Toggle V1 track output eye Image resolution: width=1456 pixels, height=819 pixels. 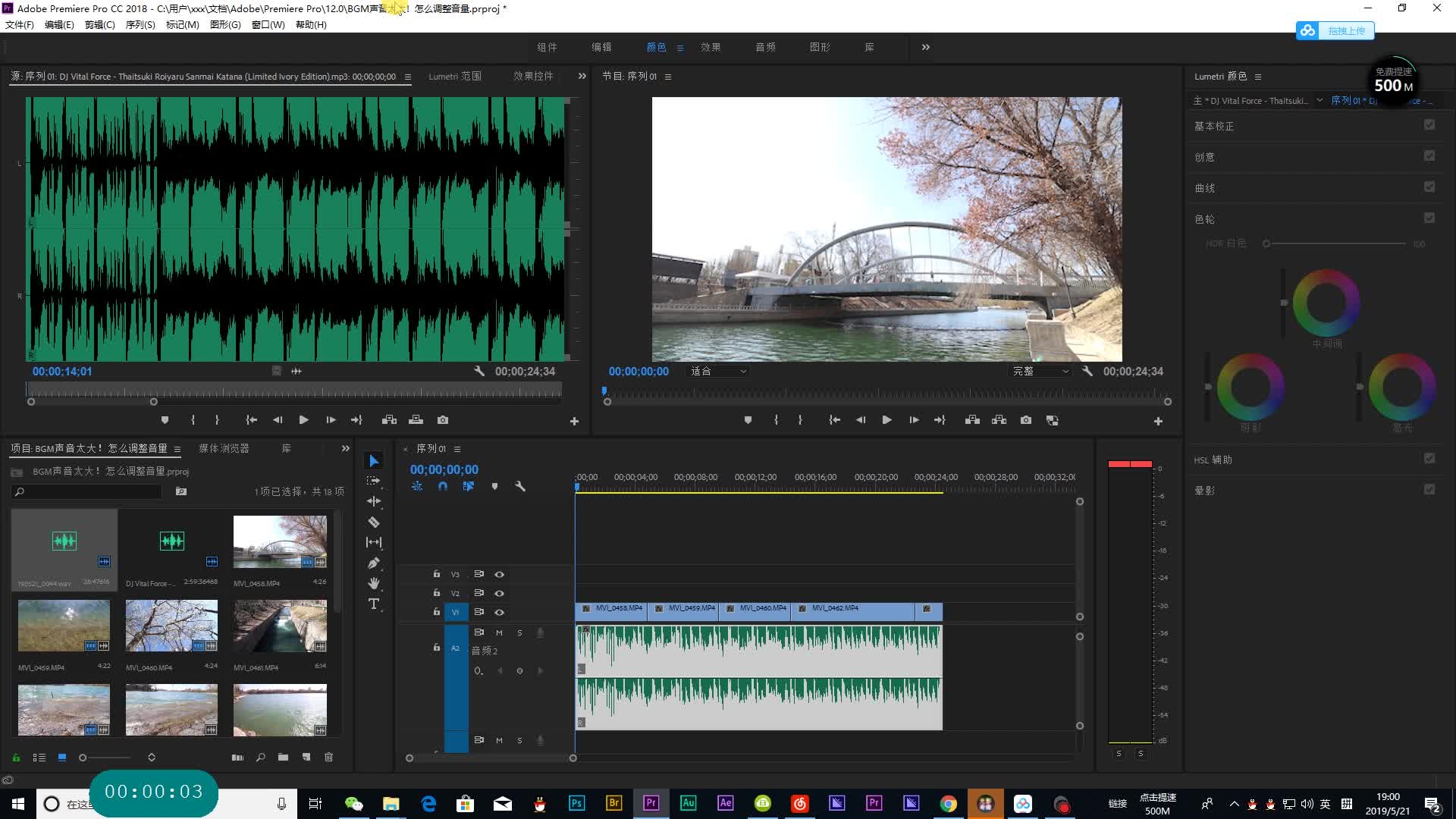pos(499,613)
